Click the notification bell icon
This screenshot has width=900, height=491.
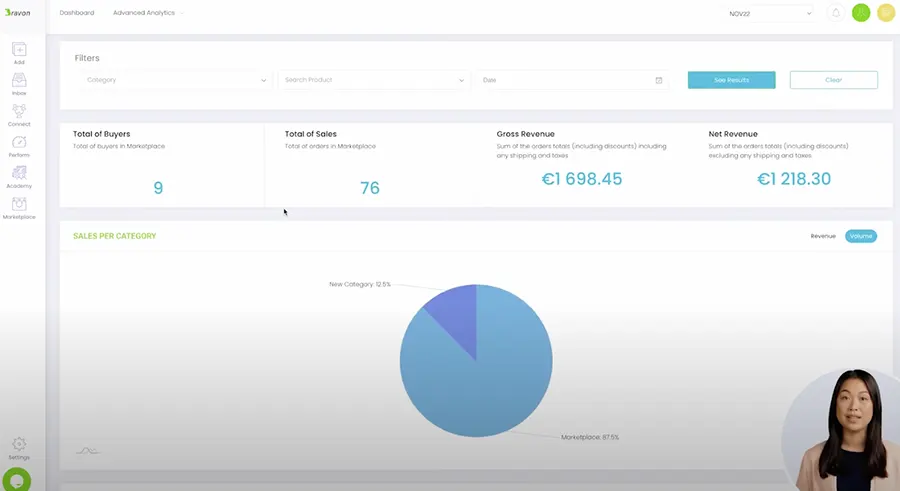click(836, 13)
